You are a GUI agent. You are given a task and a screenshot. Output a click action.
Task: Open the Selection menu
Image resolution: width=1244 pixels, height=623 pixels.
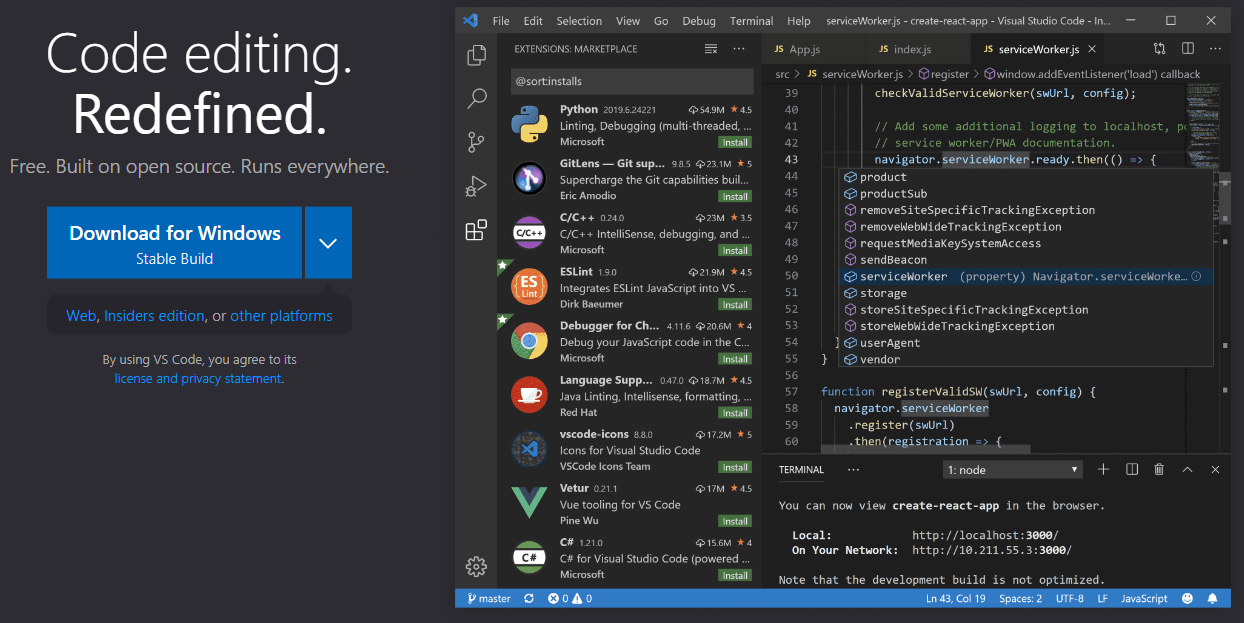(x=579, y=21)
